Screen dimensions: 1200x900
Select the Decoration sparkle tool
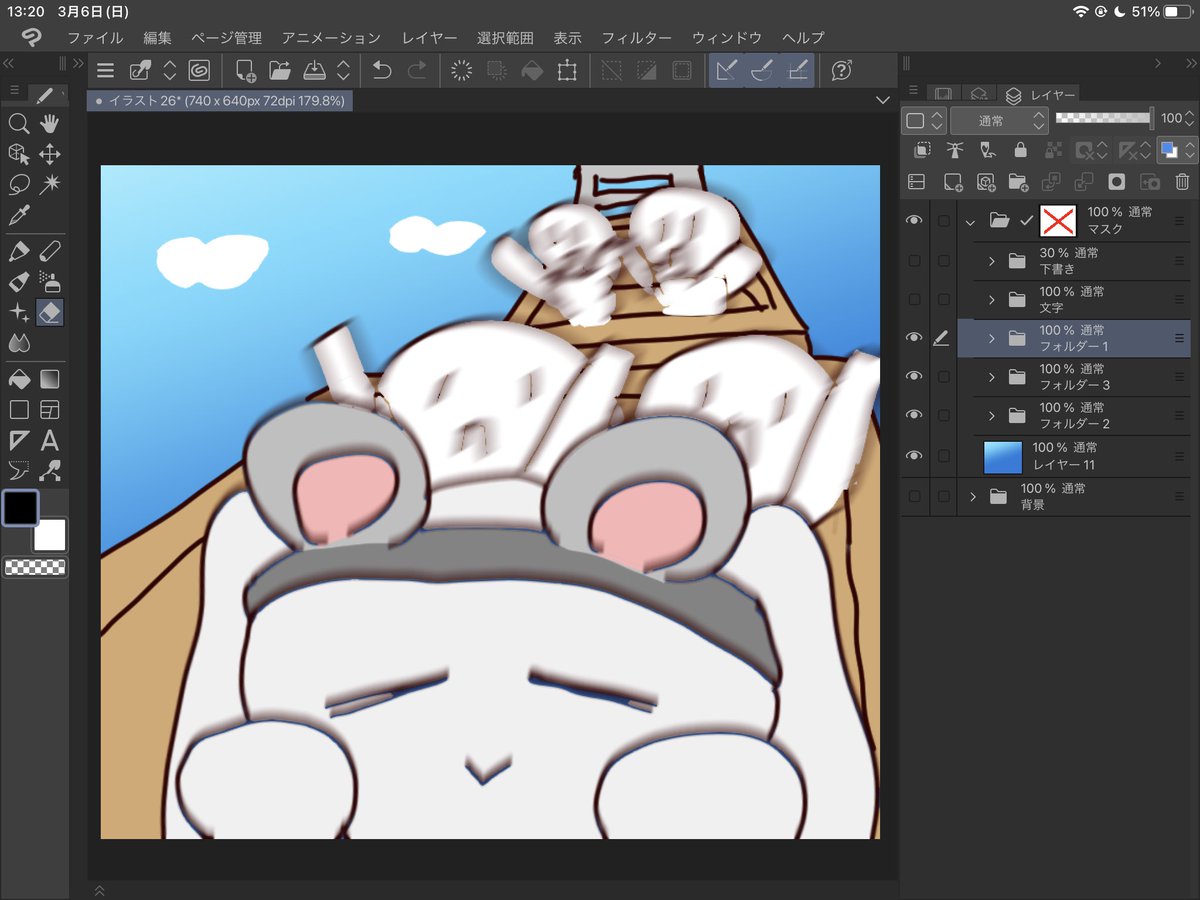(18, 312)
